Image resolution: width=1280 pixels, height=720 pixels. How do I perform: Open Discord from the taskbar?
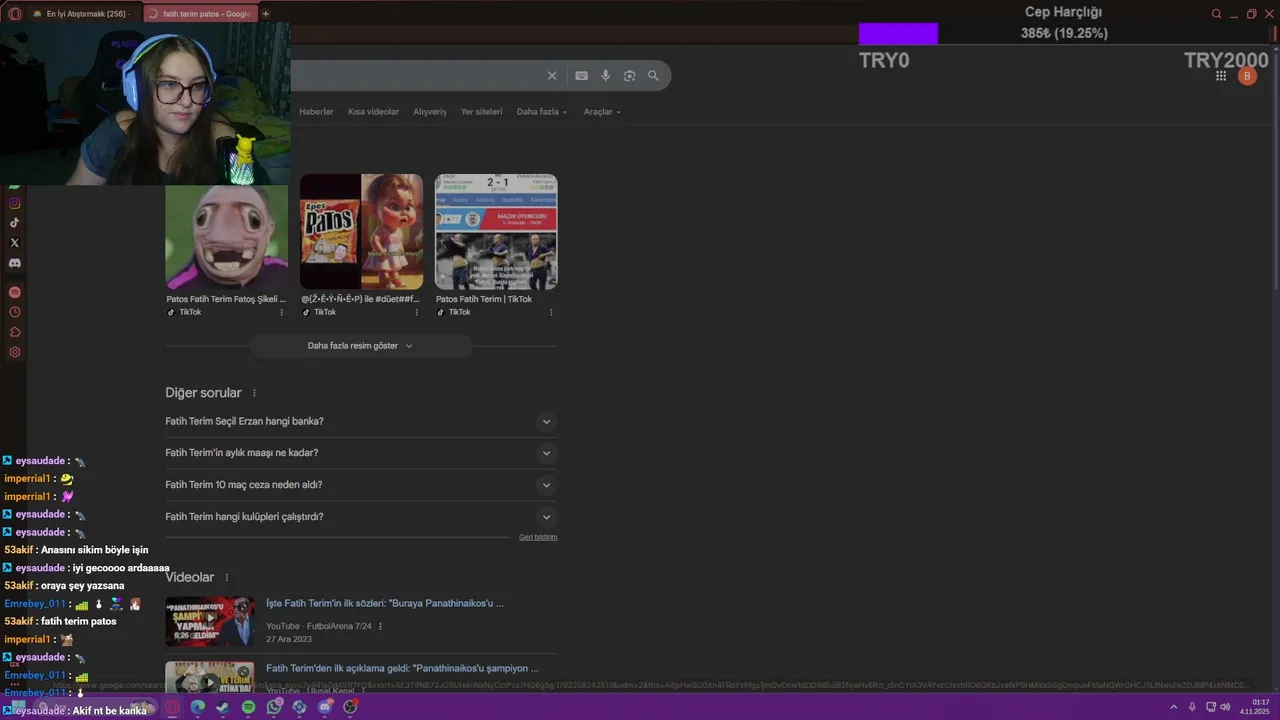(325, 707)
